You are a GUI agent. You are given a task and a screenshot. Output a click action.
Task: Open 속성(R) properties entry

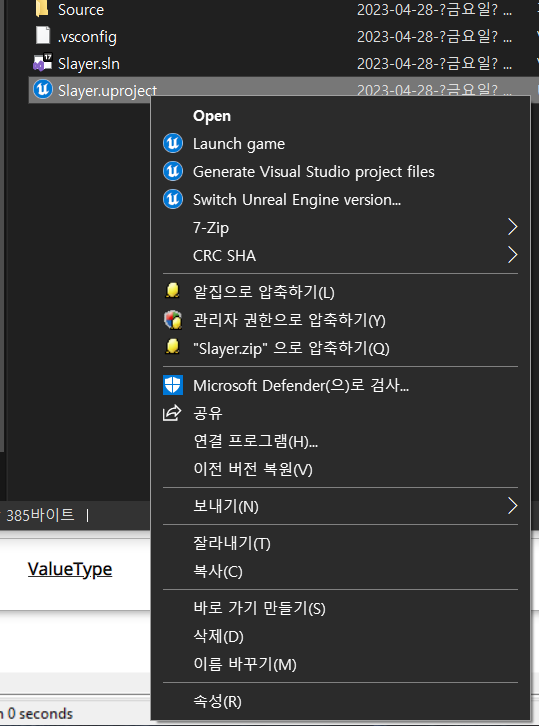[x=340, y=701]
